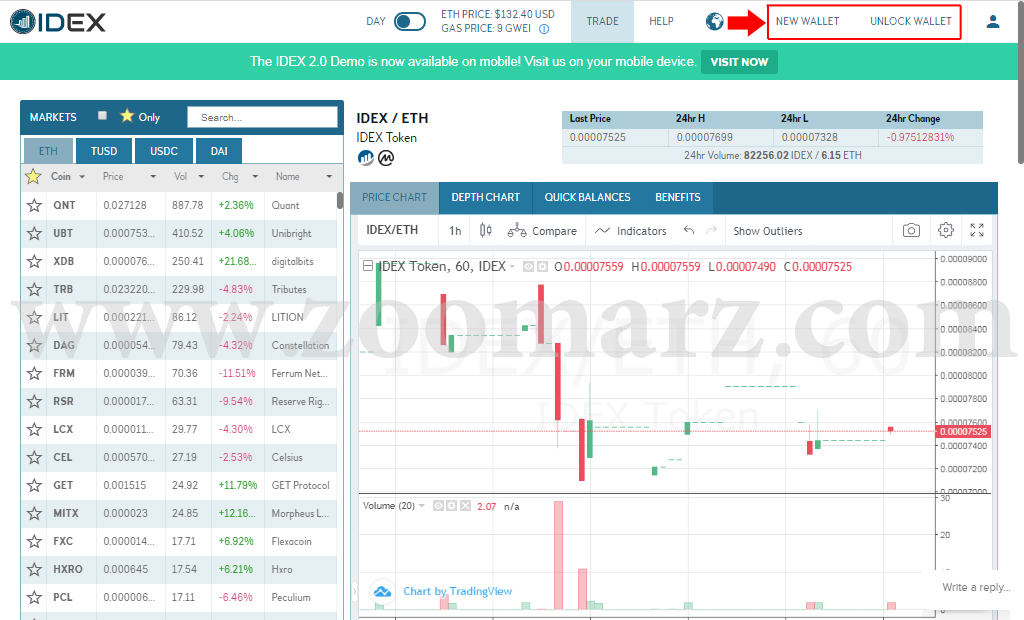
Task: Click the markets Search input field
Action: pyautogui.click(x=262, y=117)
